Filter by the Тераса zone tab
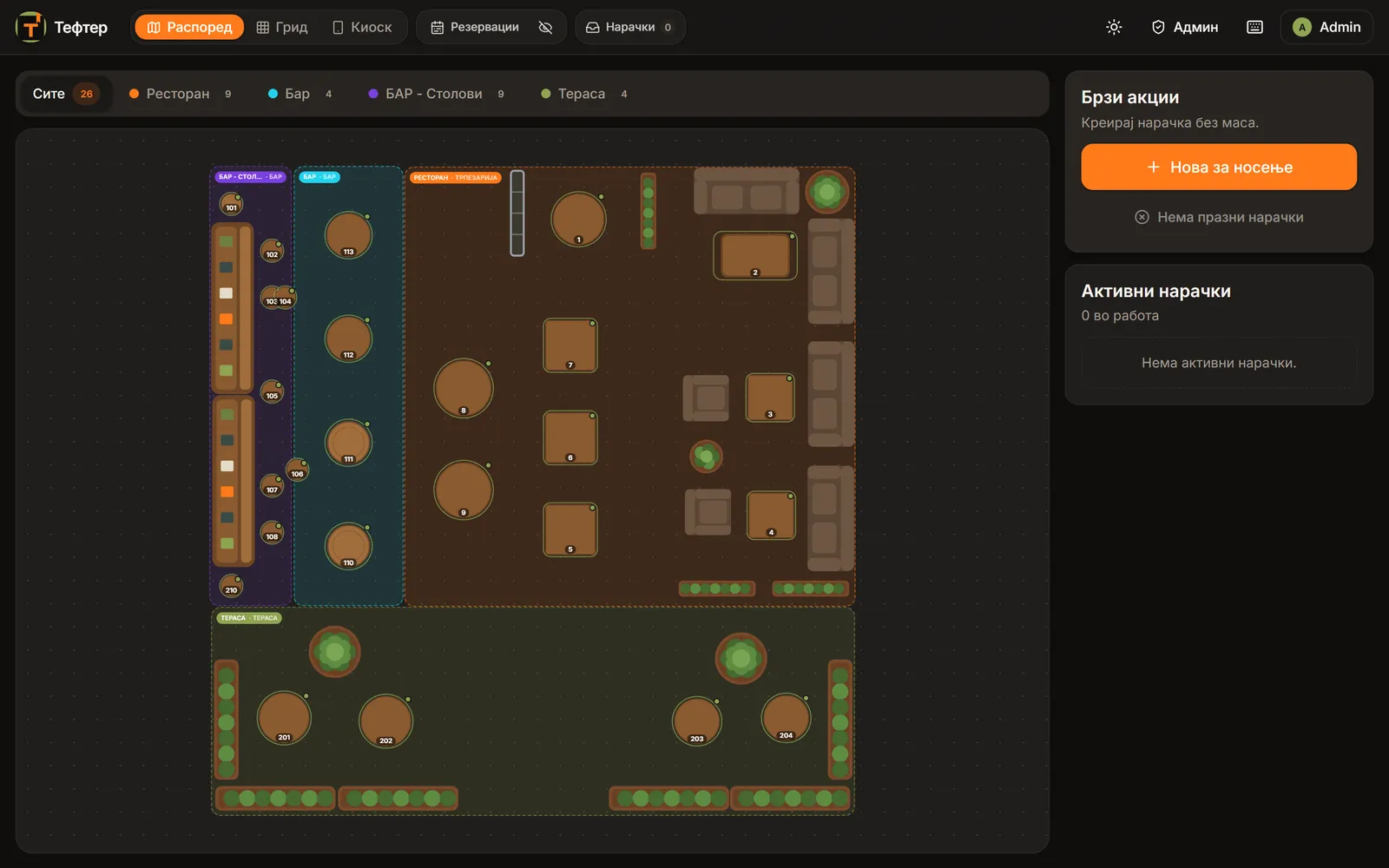The width and height of the screenshot is (1389, 868). [583, 94]
